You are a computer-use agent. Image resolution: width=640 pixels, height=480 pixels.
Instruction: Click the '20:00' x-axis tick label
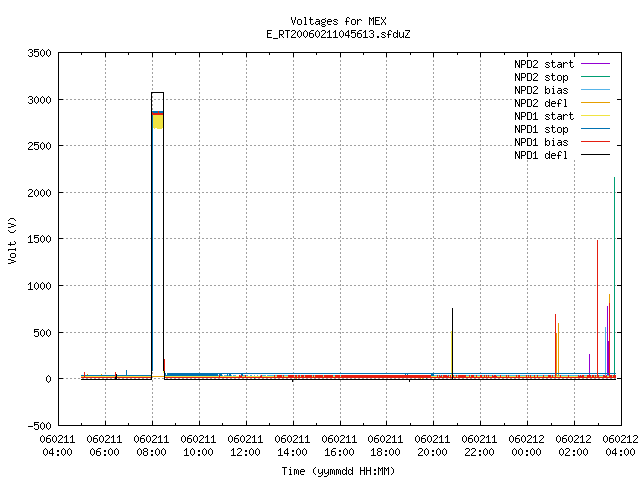432,452
